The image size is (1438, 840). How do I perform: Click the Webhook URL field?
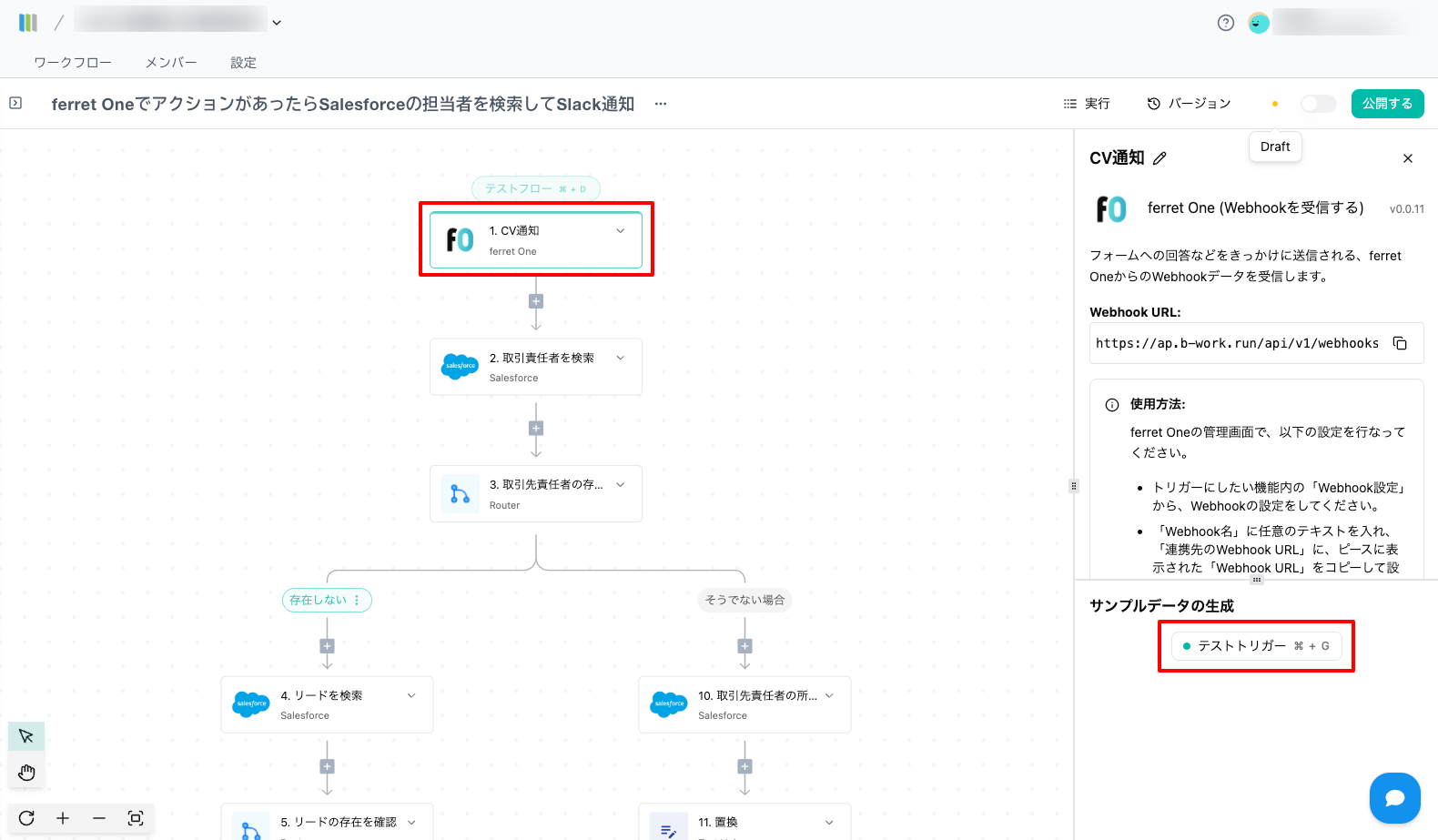click(1257, 343)
